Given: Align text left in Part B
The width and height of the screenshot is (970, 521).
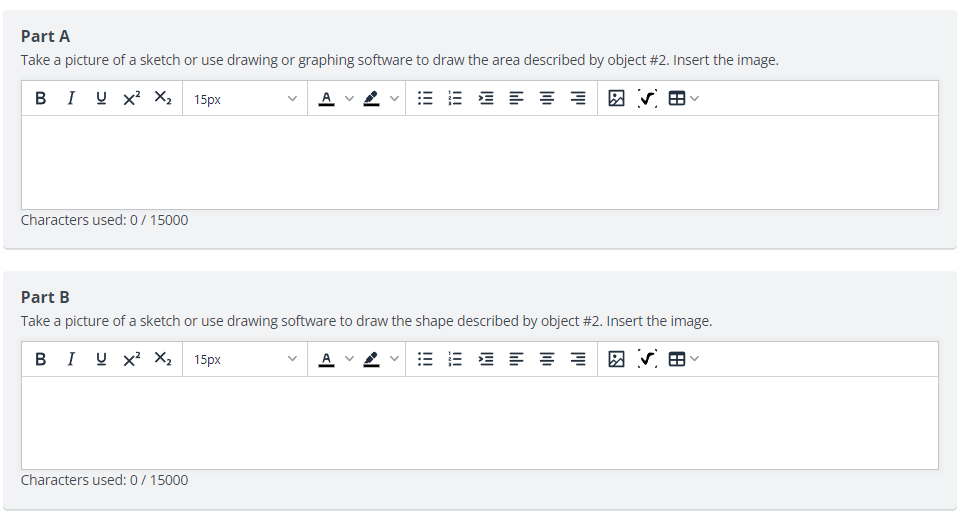Looking at the screenshot, I should [x=517, y=359].
